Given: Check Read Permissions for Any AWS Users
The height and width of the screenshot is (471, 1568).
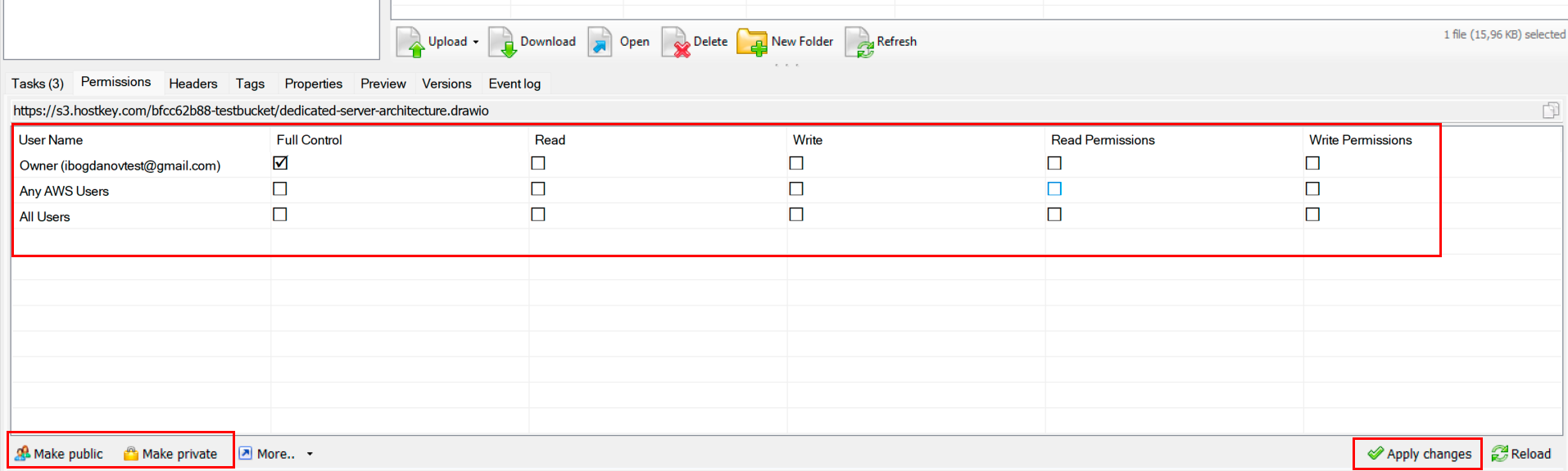Looking at the screenshot, I should click(x=1054, y=189).
